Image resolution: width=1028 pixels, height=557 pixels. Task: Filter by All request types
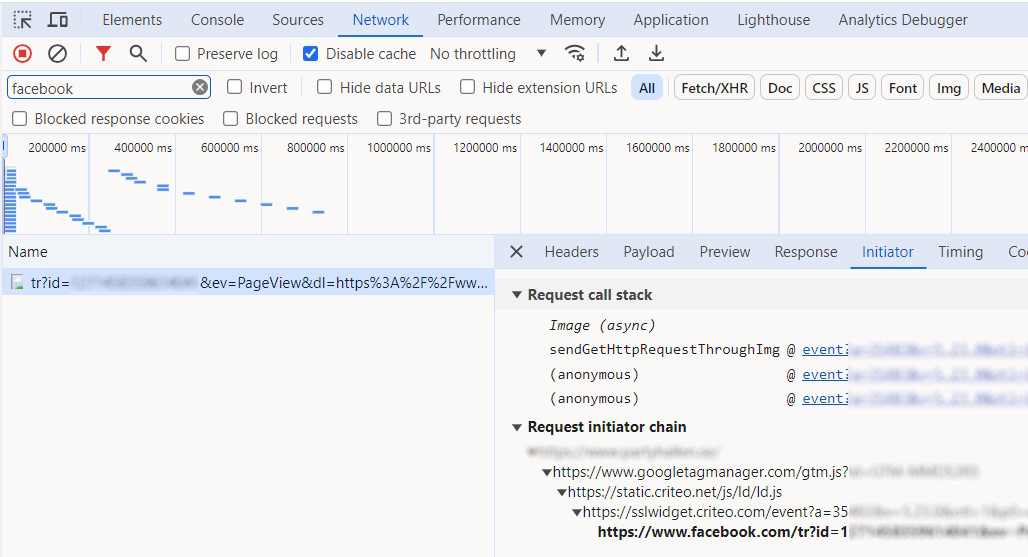click(x=647, y=88)
